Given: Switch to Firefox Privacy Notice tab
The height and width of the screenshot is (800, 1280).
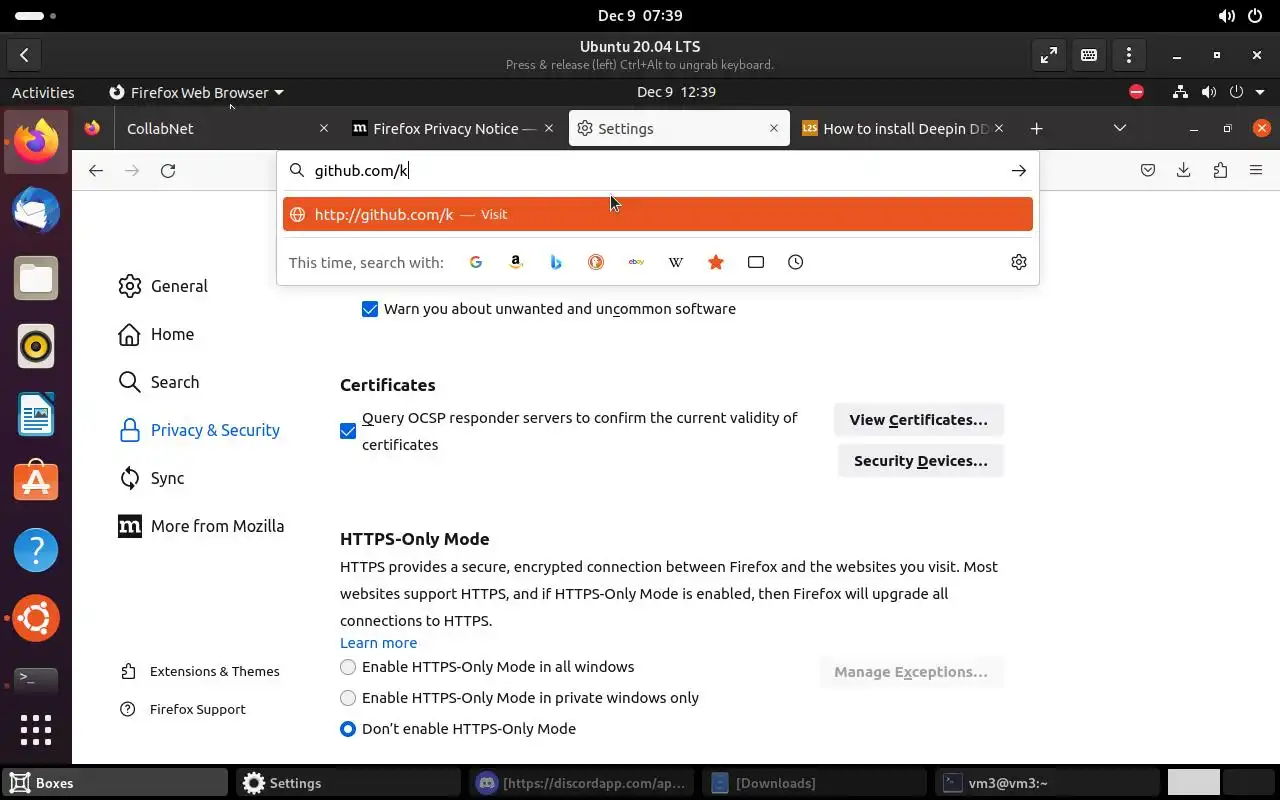Looking at the screenshot, I should click(x=454, y=129).
